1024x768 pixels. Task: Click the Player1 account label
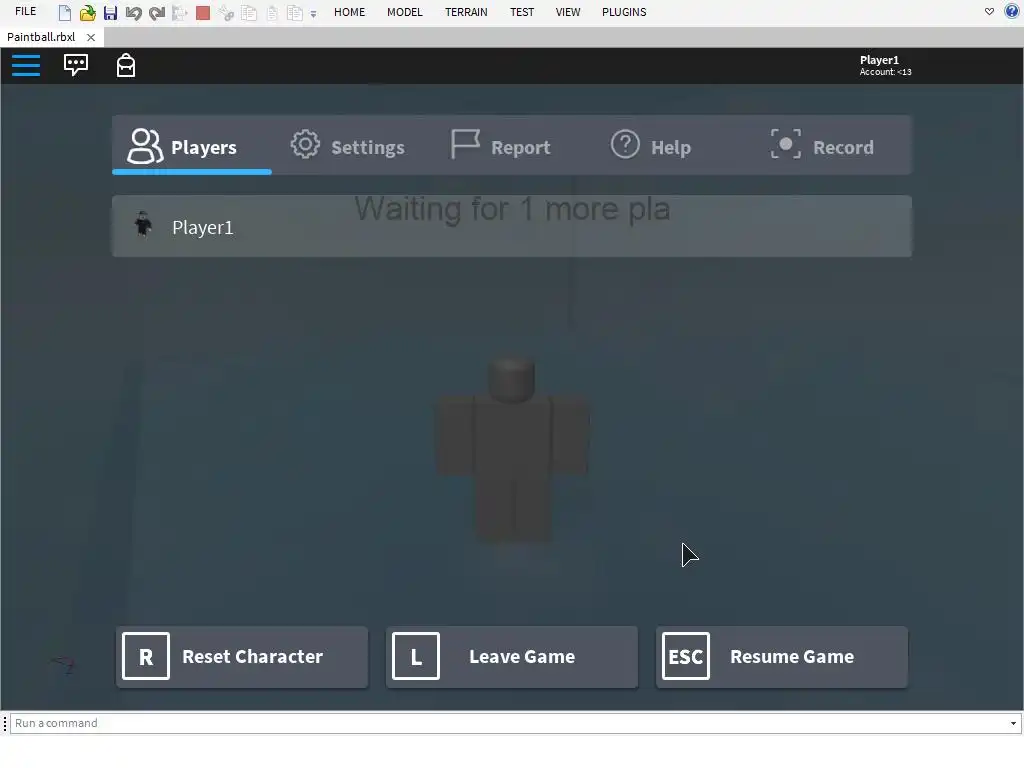(885, 65)
